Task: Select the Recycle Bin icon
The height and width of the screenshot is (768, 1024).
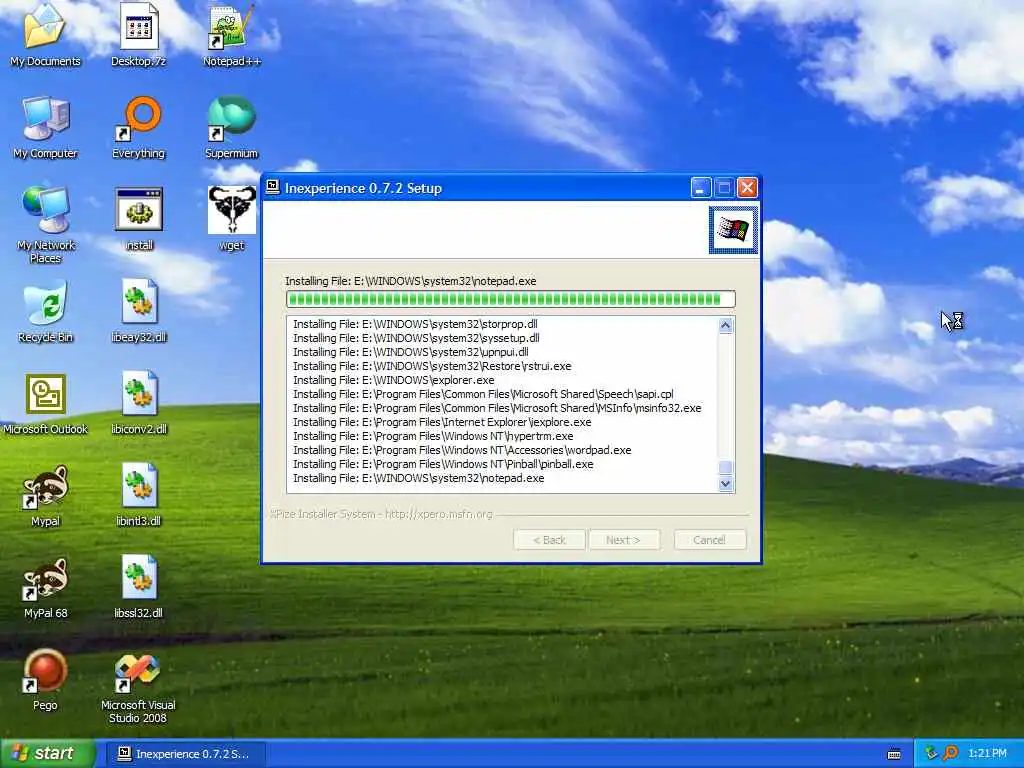Action: tap(45, 312)
